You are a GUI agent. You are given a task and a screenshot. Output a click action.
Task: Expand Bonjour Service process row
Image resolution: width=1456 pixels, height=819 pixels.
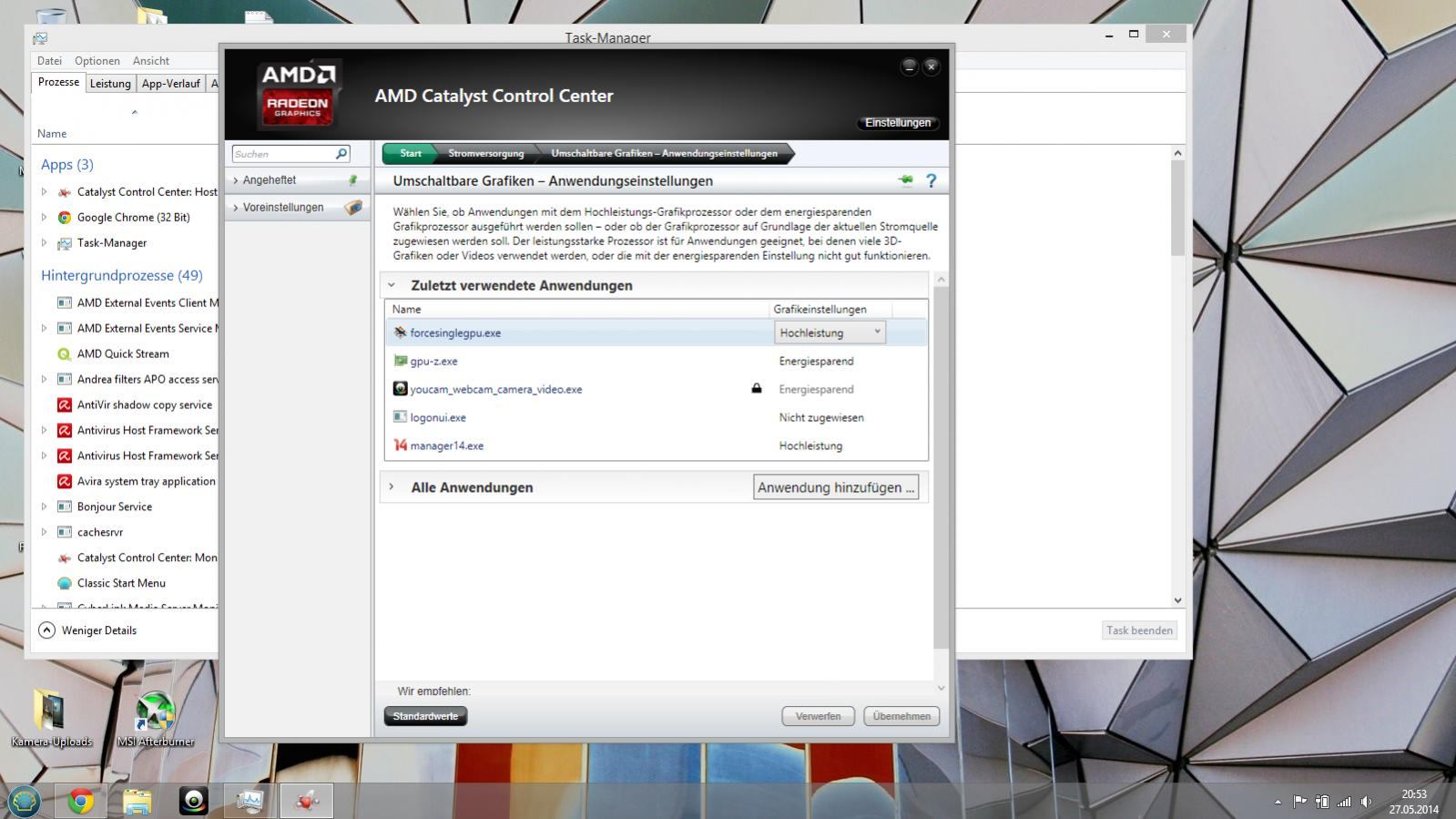click(x=44, y=507)
